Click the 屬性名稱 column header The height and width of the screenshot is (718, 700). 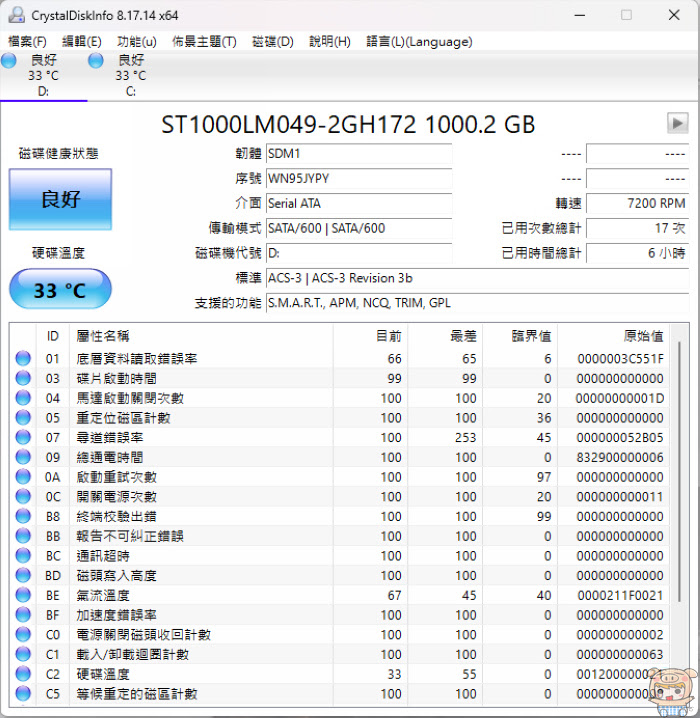(x=201, y=336)
